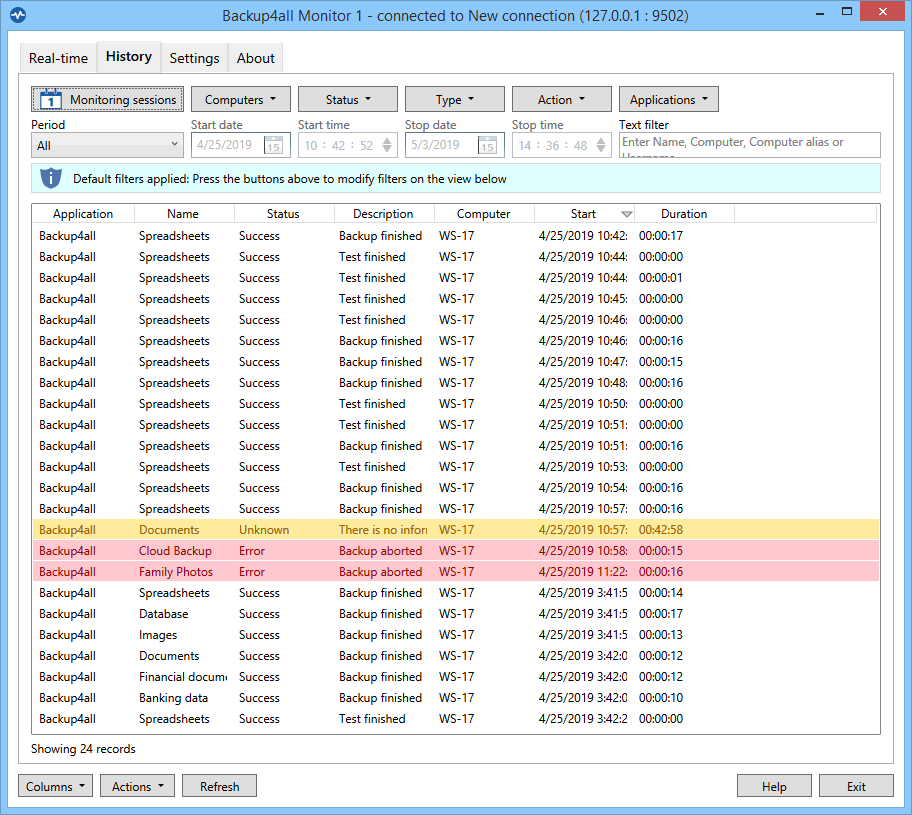Sort by Status column header
The height and width of the screenshot is (815, 912).
(283, 213)
